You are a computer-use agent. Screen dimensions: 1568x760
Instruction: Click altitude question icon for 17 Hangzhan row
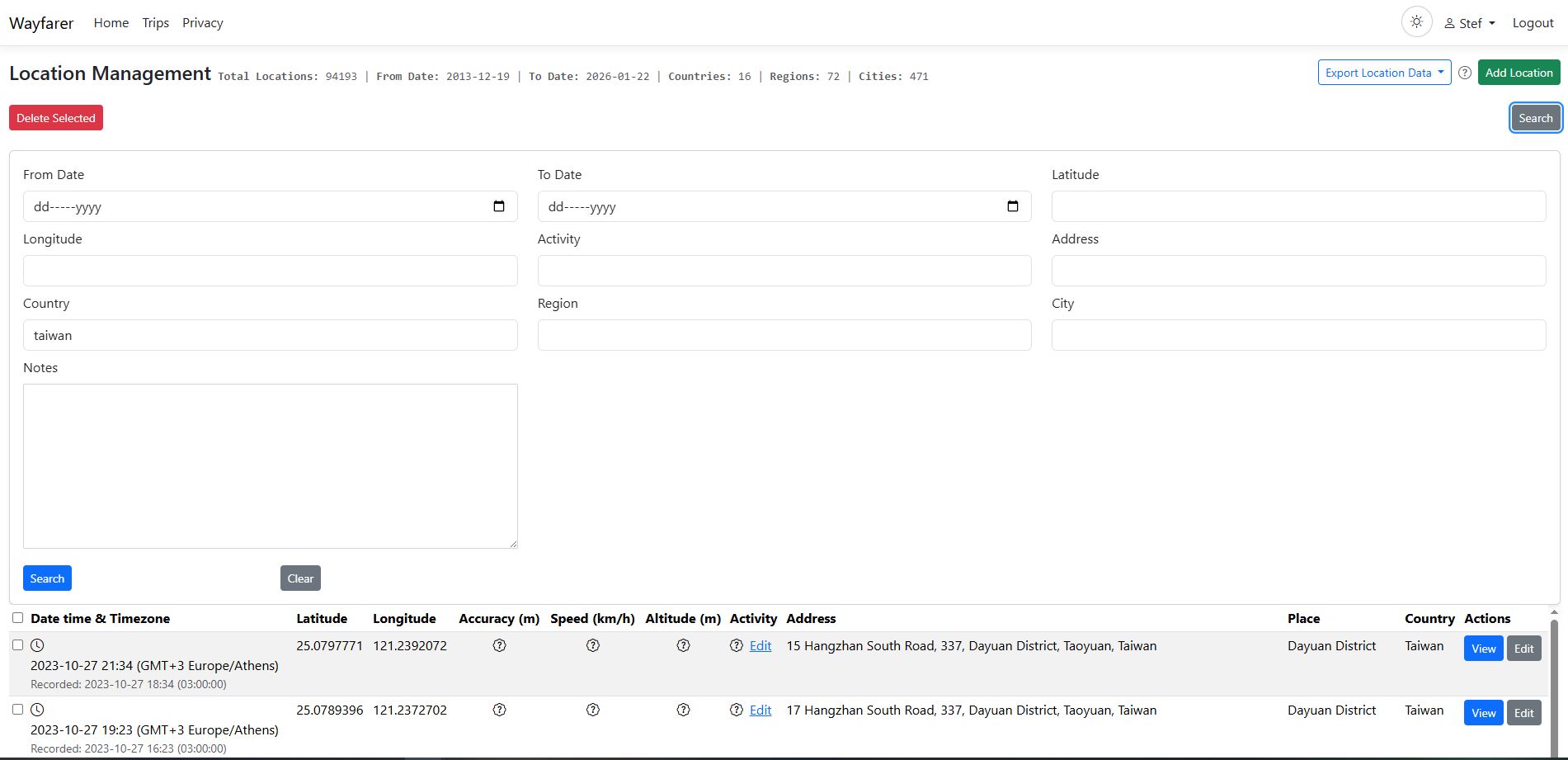(683, 710)
